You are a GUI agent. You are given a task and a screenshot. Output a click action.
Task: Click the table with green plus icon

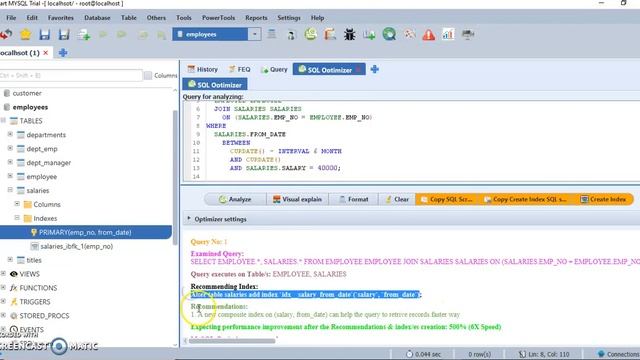point(369,35)
